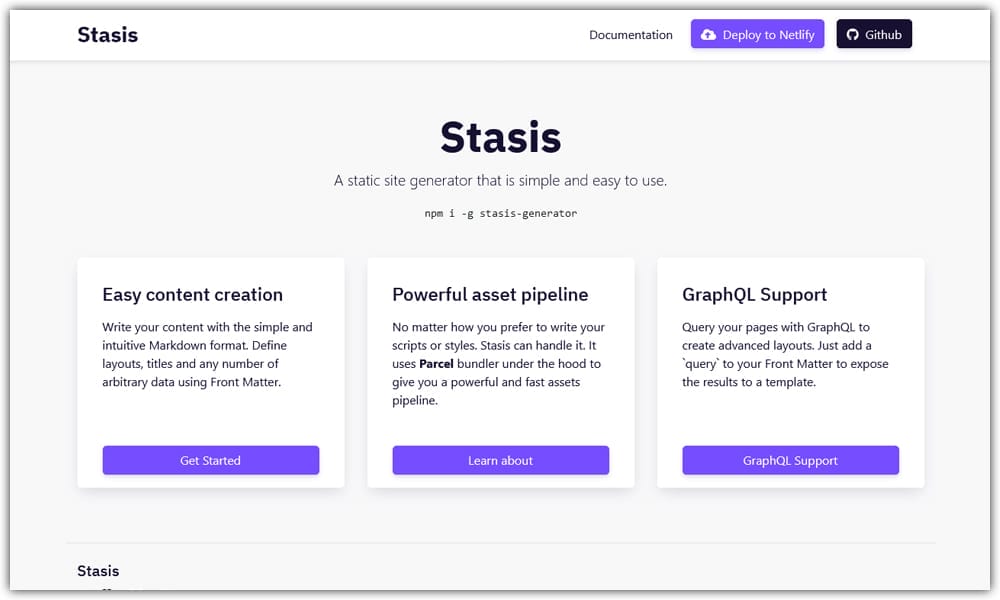Open Documentation from the navigation bar

[x=630, y=34]
